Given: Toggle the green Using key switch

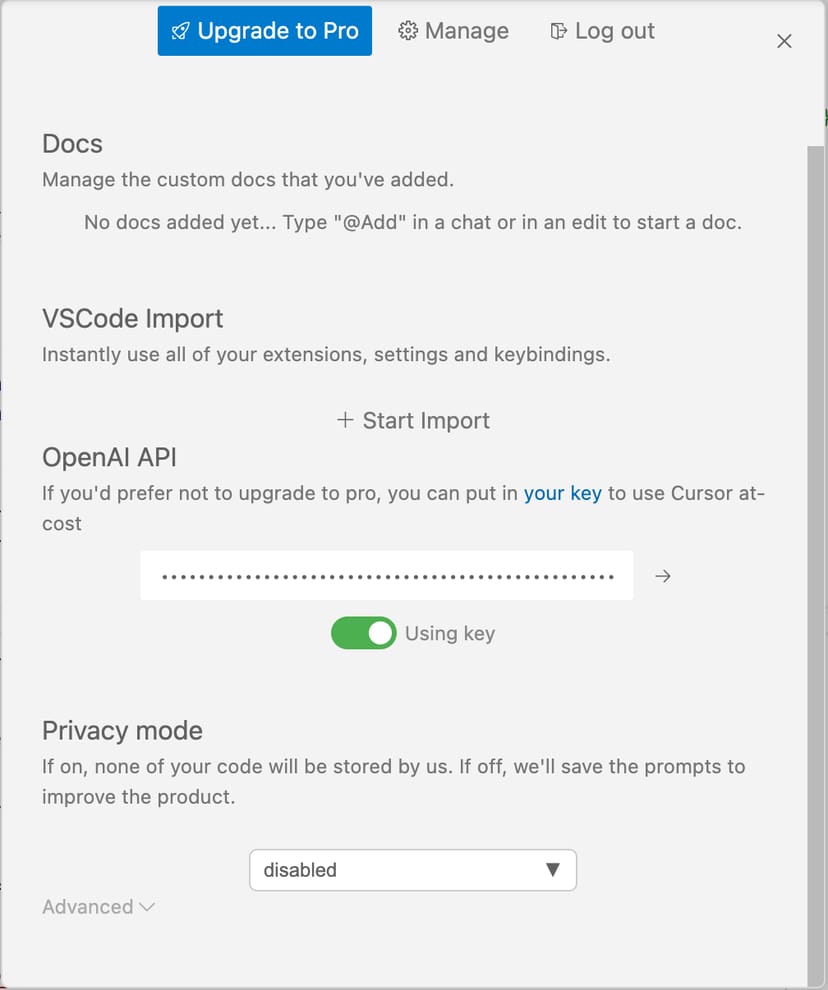Looking at the screenshot, I should coord(364,633).
